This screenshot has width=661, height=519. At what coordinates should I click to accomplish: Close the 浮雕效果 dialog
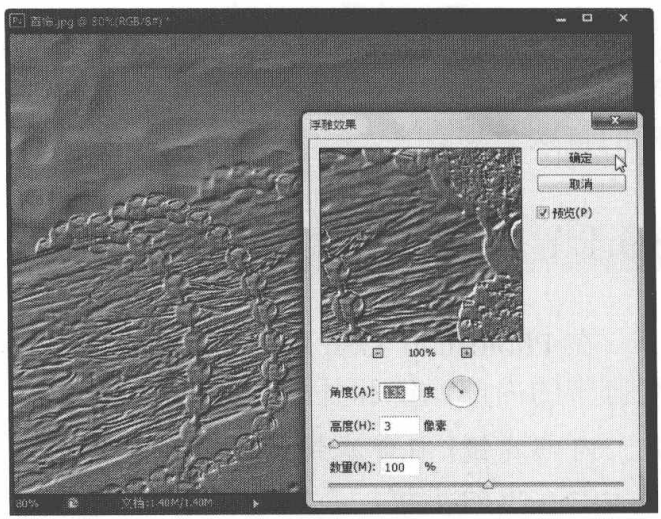[615, 121]
